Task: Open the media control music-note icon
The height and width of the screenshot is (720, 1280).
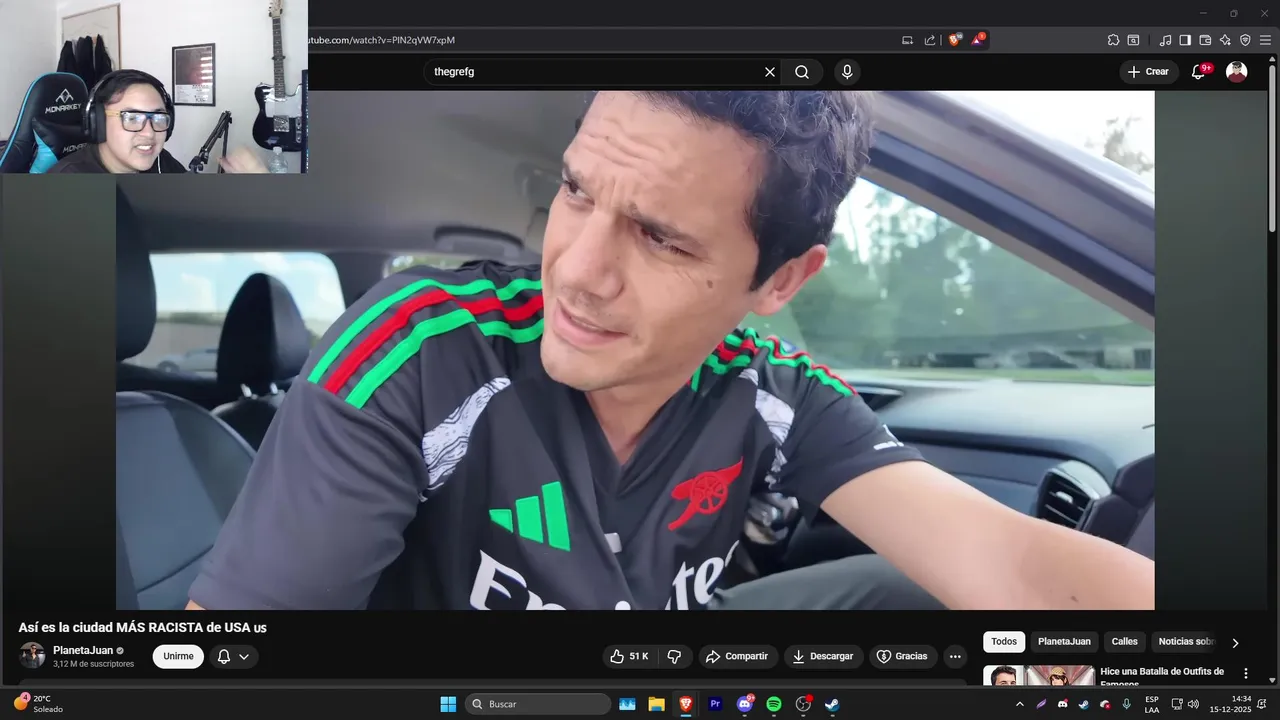Action: [x=1165, y=40]
